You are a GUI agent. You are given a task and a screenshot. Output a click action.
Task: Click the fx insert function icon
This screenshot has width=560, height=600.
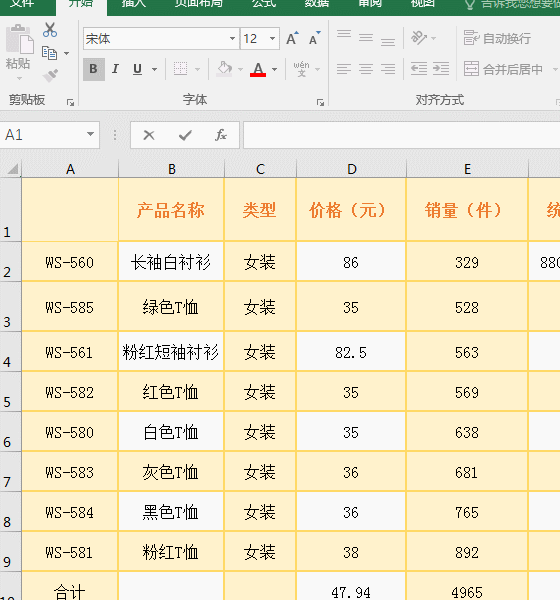(x=221, y=135)
